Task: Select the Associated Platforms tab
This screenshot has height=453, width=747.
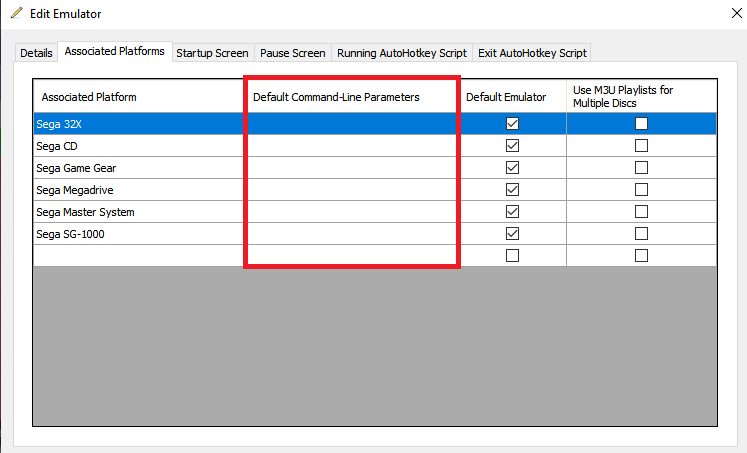Action: coord(114,51)
